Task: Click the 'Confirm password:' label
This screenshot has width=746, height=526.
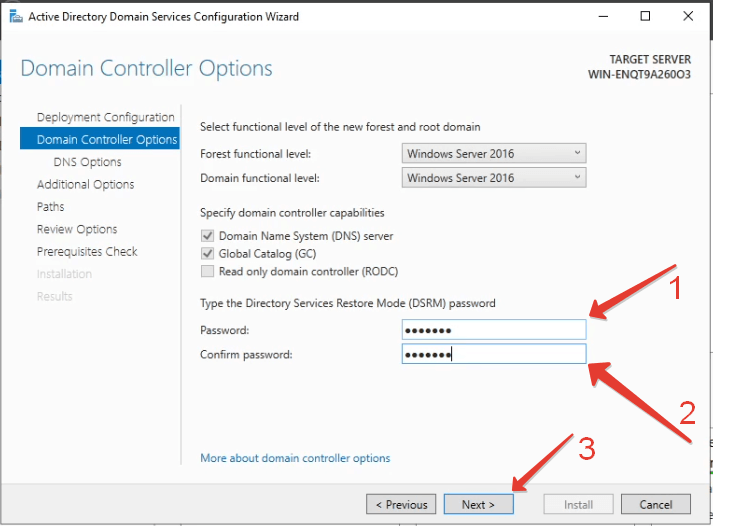Action: click(x=246, y=354)
